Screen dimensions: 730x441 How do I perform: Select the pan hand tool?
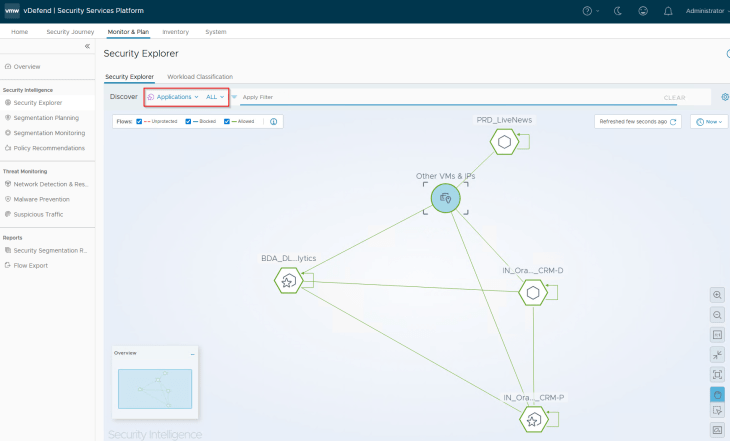(x=717, y=393)
